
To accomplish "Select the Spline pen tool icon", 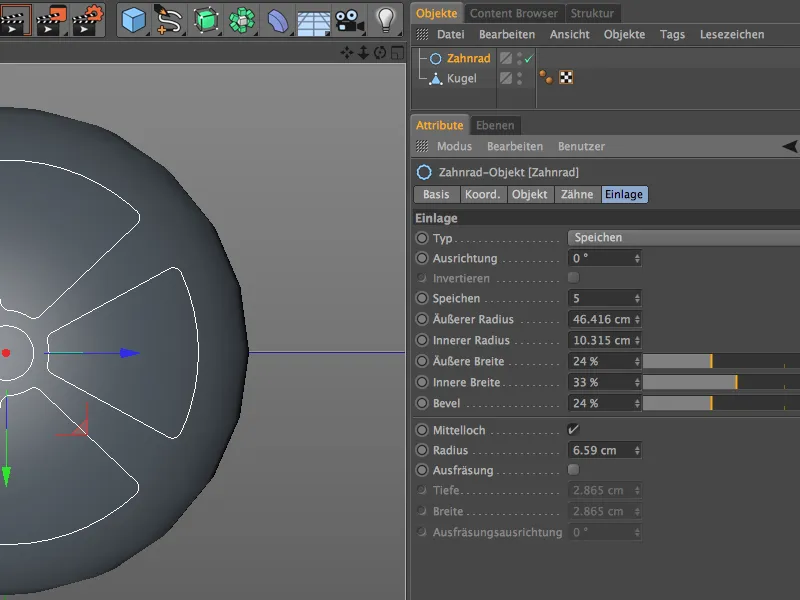I will click(168, 20).
